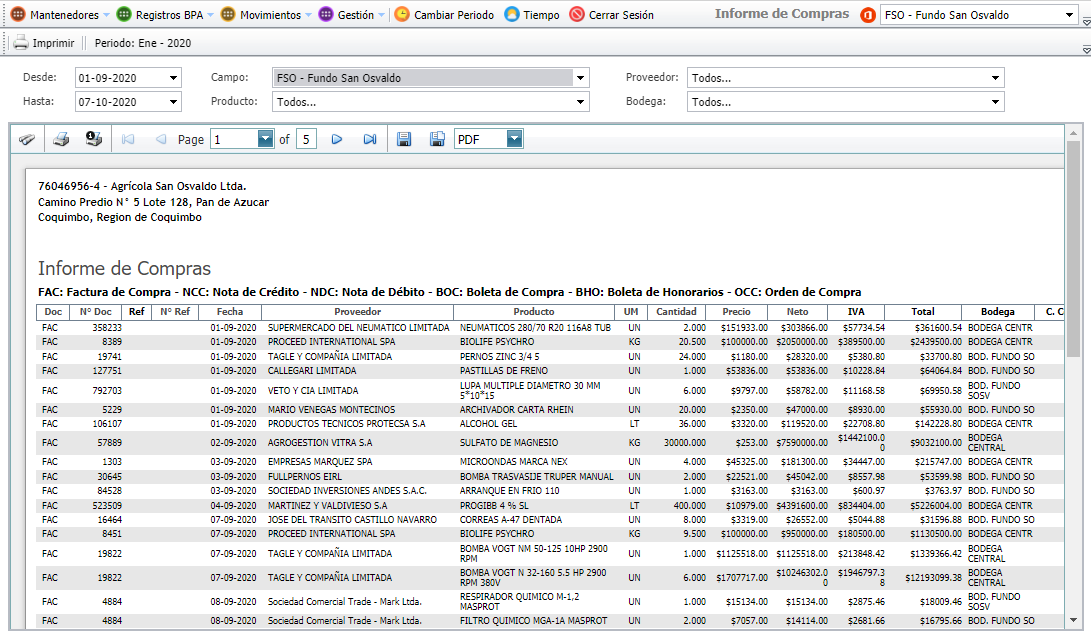1091x637 pixels.
Task: Go to previous report page
Action: click(161, 139)
